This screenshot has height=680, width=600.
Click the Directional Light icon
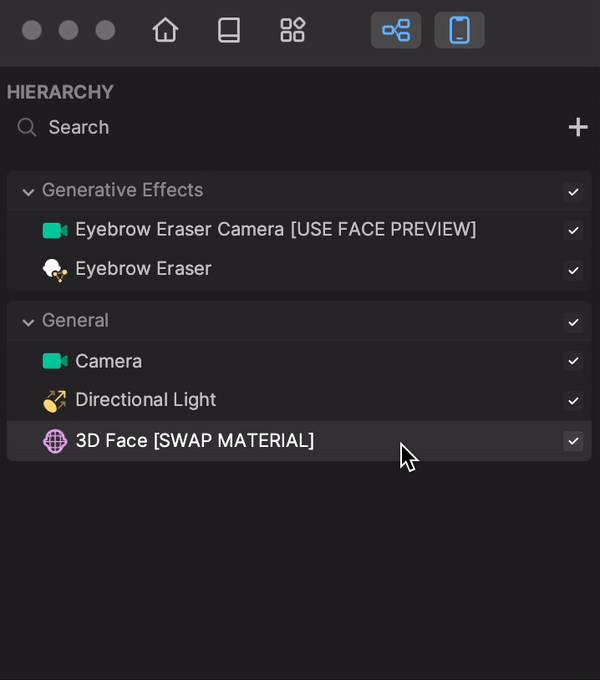(x=55, y=401)
